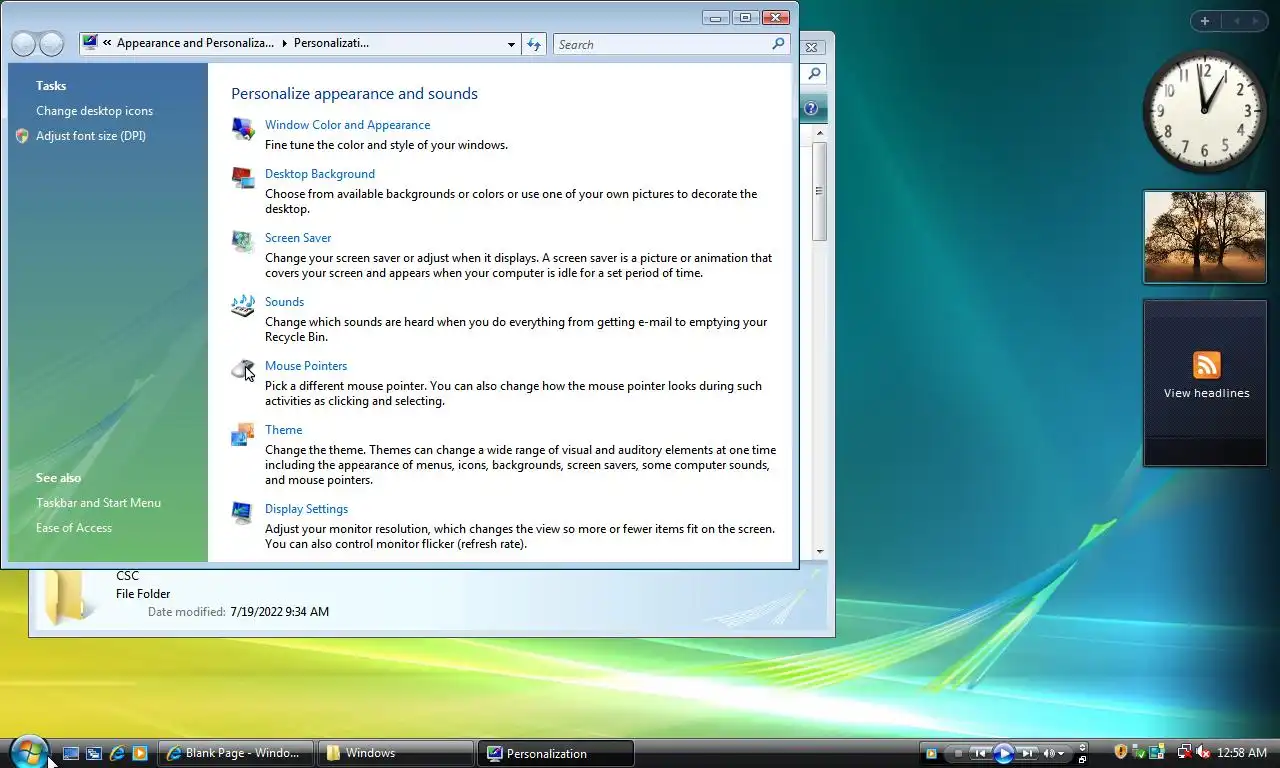Click View headlines in feed gadget
1280x768 pixels.
pyautogui.click(x=1206, y=393)
